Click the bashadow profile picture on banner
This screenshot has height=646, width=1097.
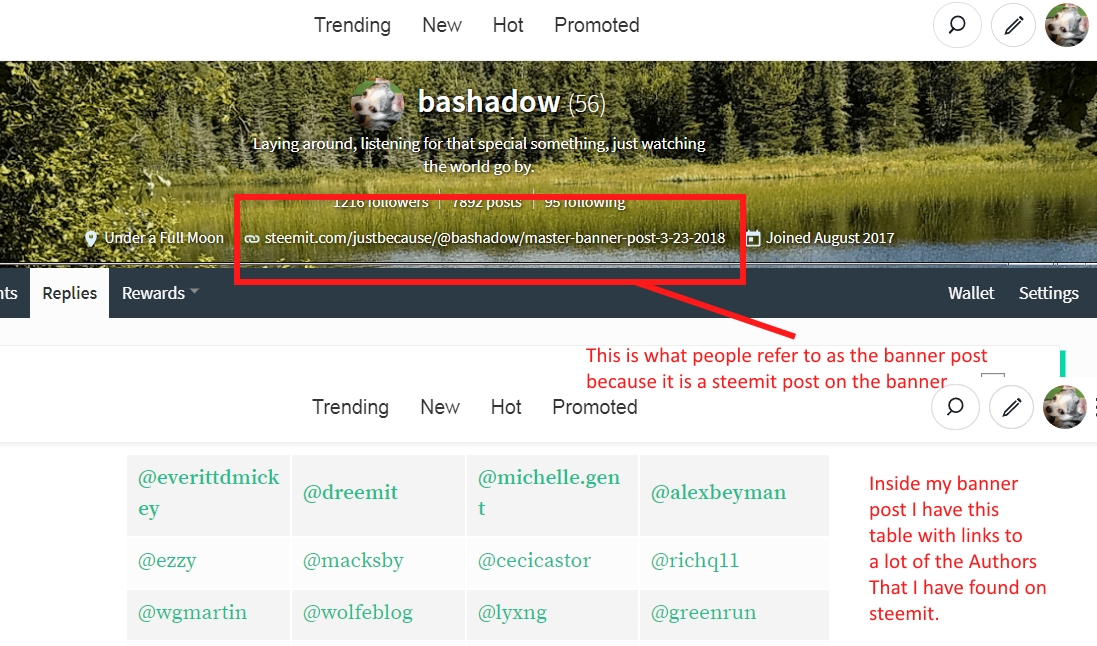[x=378, y=105]
